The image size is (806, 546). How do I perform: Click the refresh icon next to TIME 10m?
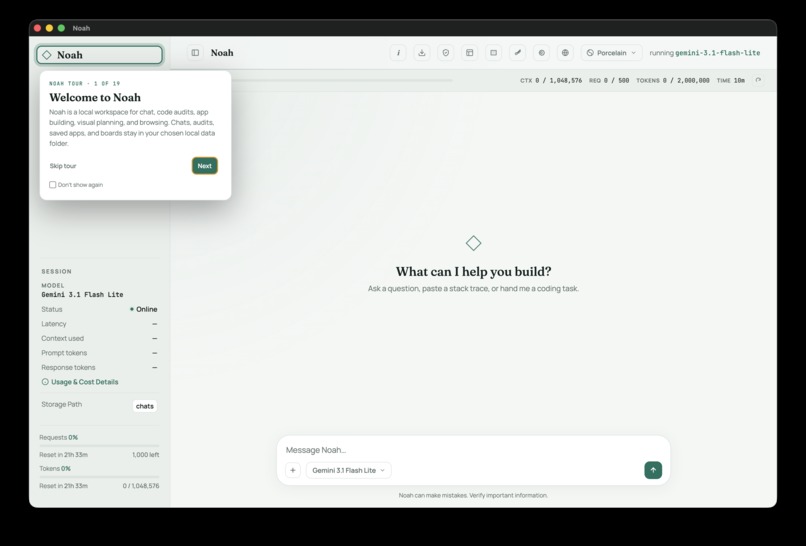coord(758,80)
